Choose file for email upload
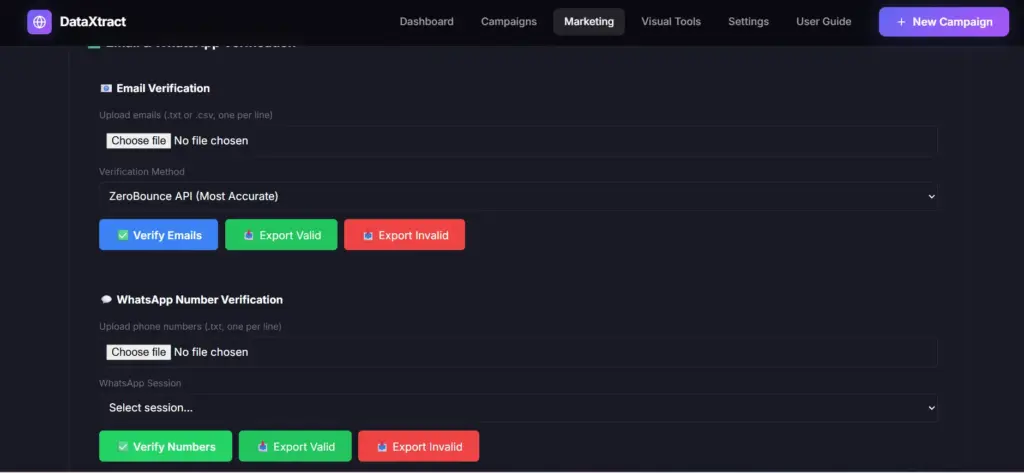The width and height of the screenshot is (1024, 473). tap(138, 140)
